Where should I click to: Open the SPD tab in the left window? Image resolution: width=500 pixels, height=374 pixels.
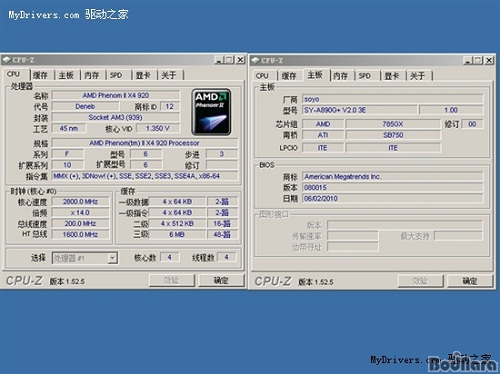pyautogui.click(x=116, y=75)
